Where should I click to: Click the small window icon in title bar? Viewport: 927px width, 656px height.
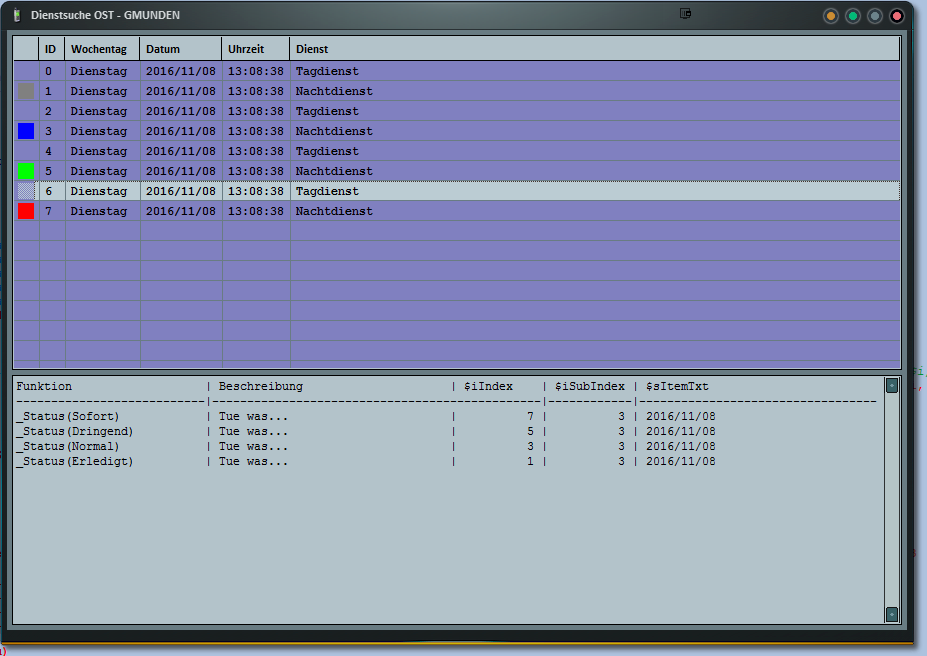[x=685, y=14]
